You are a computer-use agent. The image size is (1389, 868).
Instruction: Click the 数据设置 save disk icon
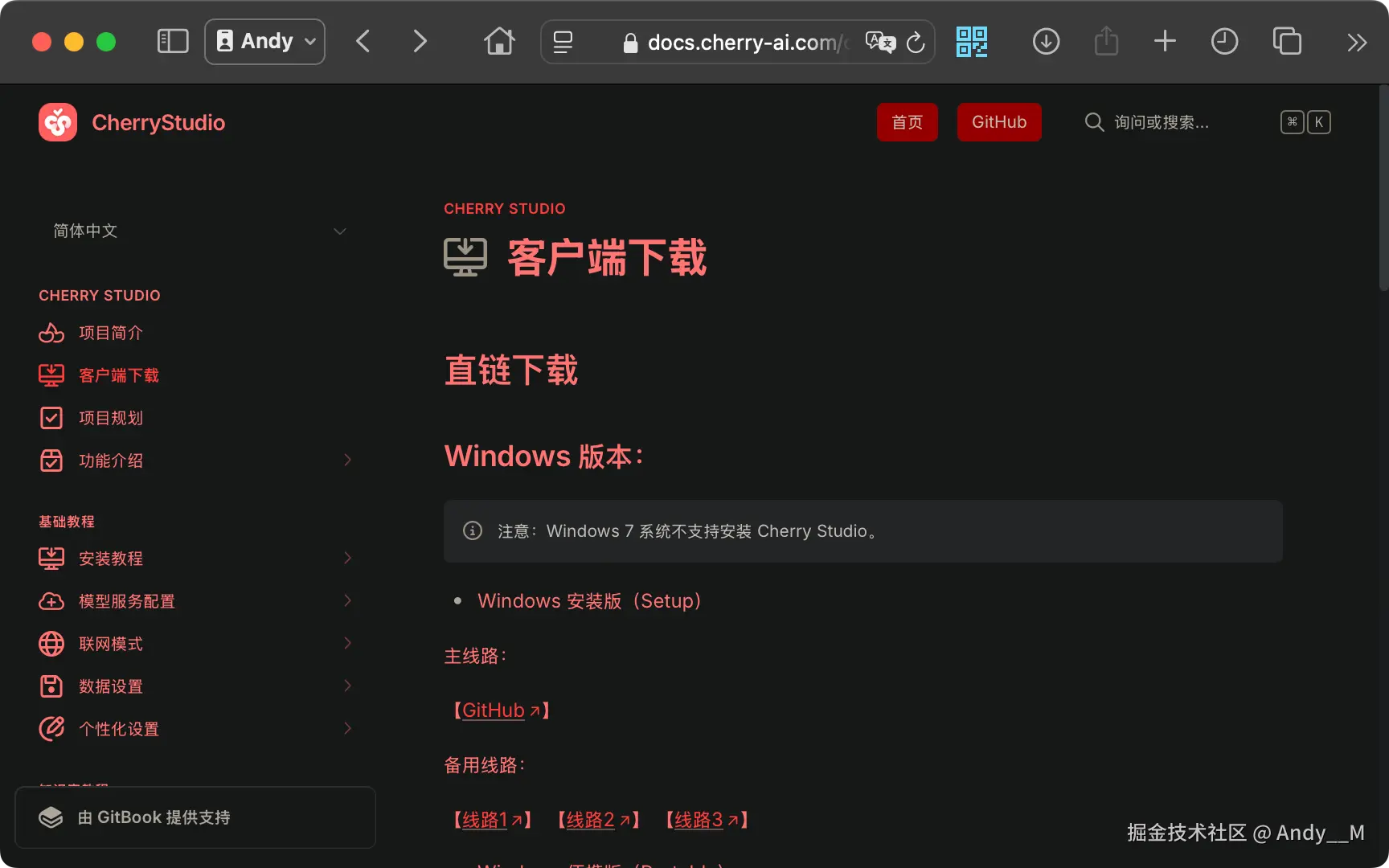click(x=51, y=686)
